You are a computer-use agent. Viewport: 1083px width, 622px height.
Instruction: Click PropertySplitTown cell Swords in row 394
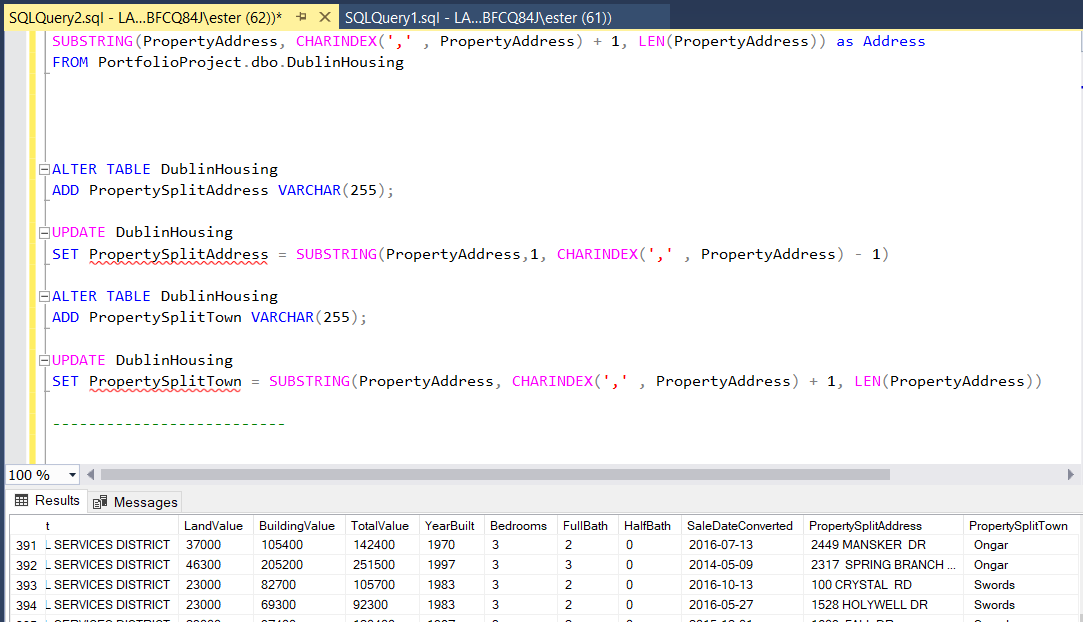pyautogui.click(x=1022, y=605)
